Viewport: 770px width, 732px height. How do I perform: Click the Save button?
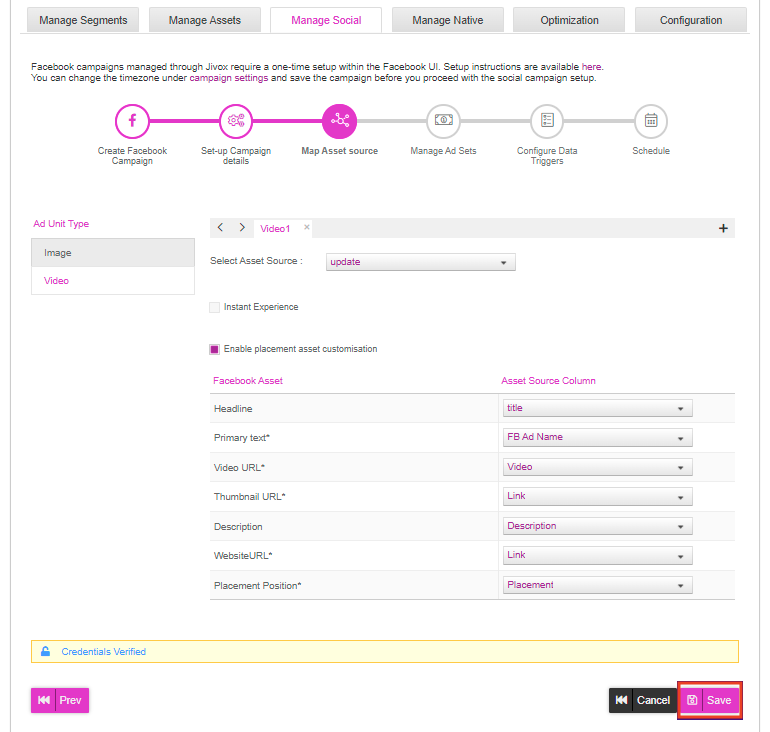710,700
